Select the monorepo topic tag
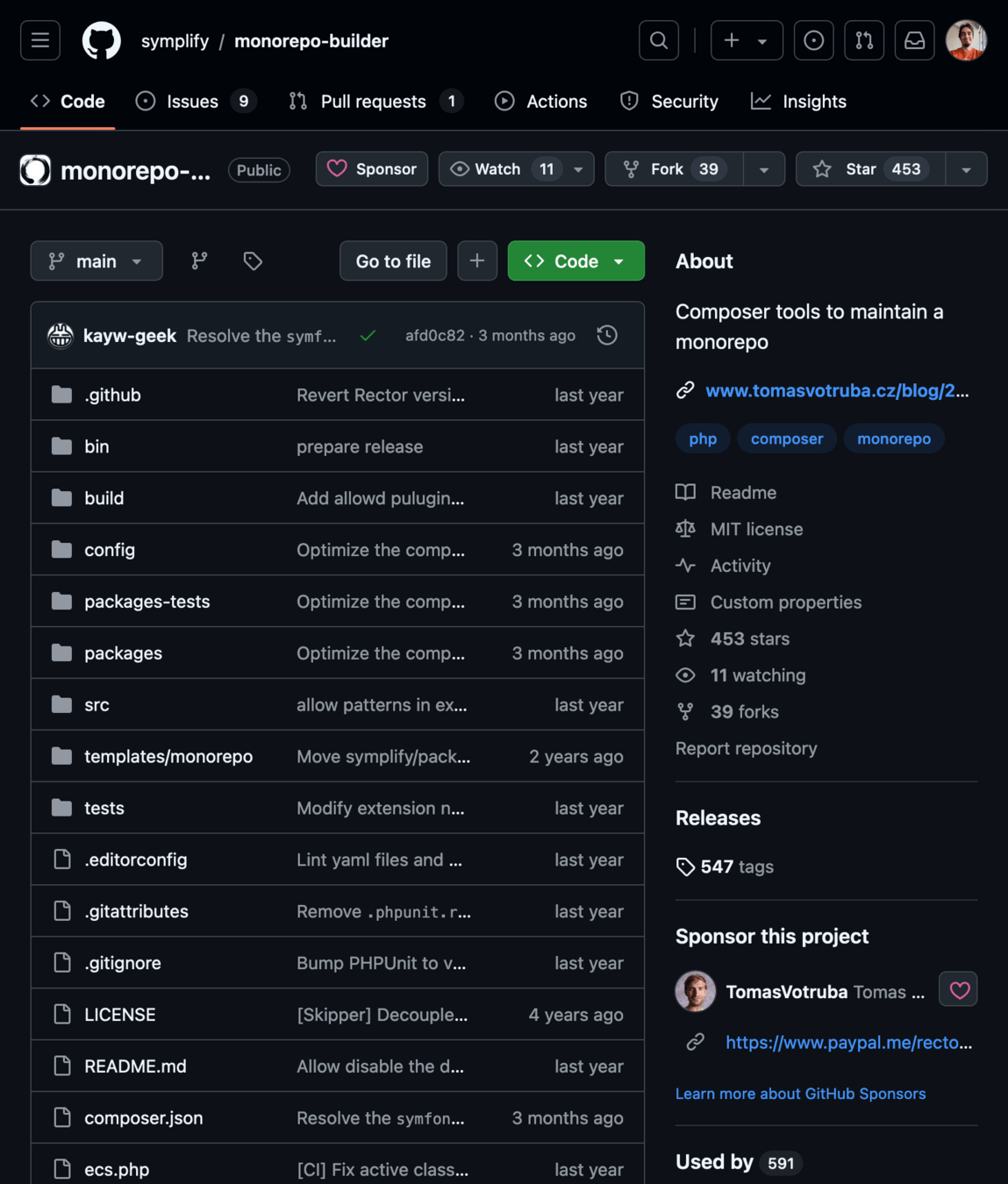1008x1184 pixels. 894,439
